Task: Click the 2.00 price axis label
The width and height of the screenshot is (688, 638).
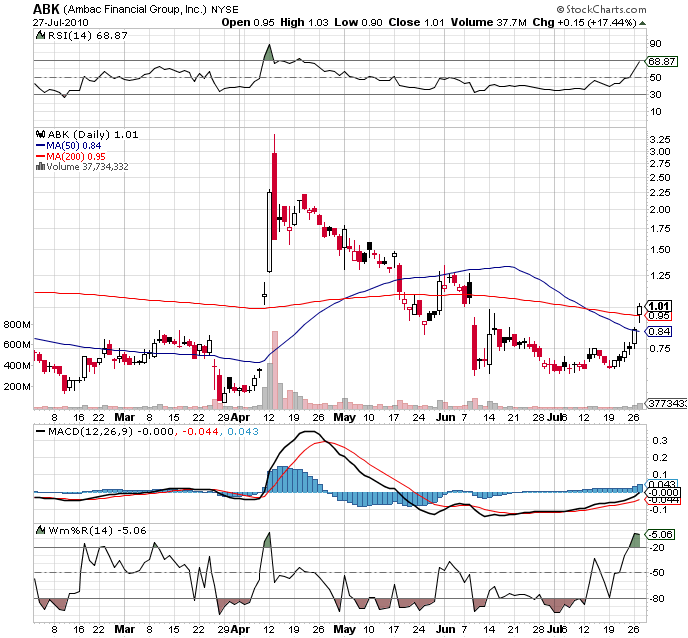Action: point(660,209)
